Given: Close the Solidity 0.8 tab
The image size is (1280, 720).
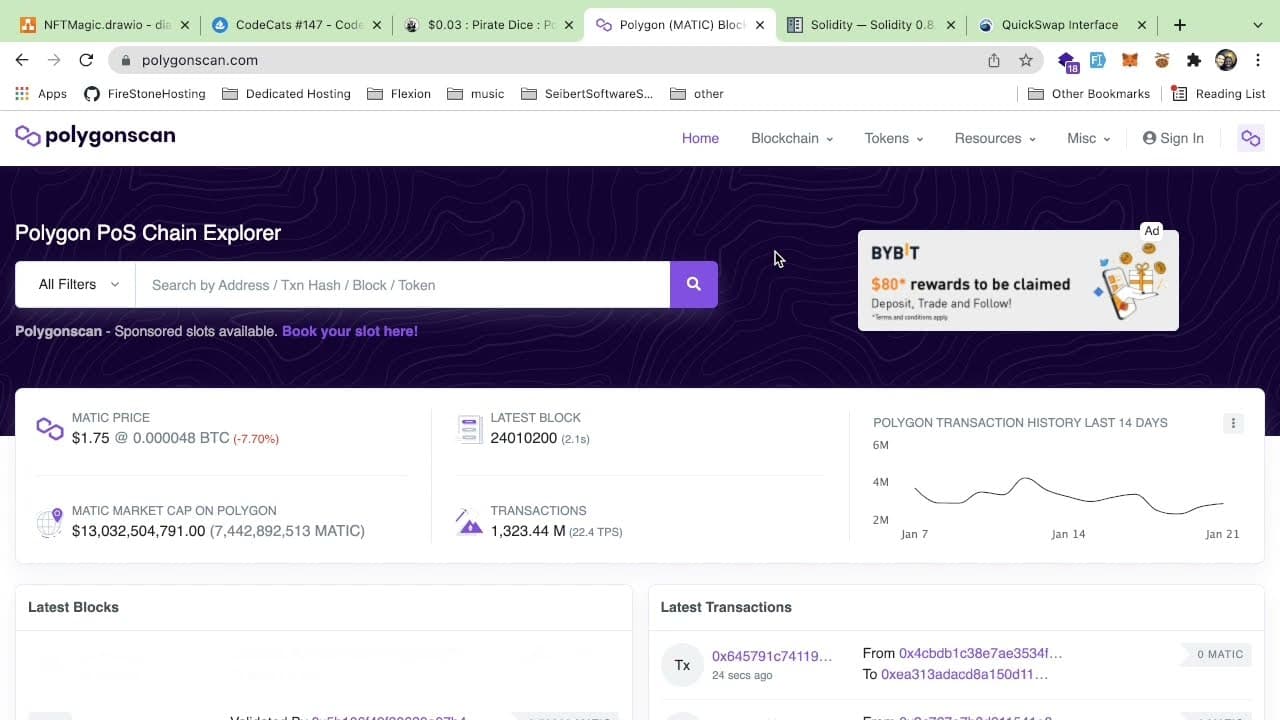Looking at the screenshot, I should click(x=950, y=25).
